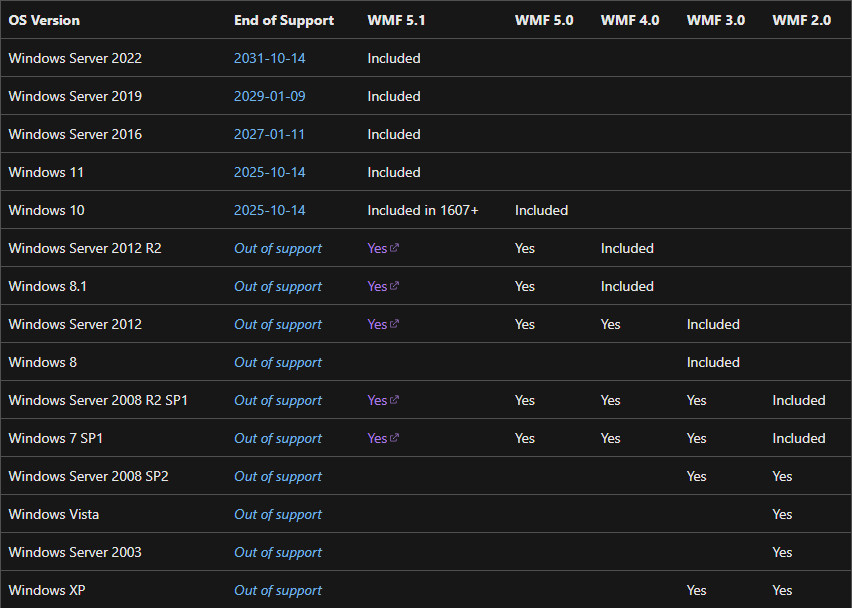Open Out of support link for Windows Server 2012 R2

point(278,248)
